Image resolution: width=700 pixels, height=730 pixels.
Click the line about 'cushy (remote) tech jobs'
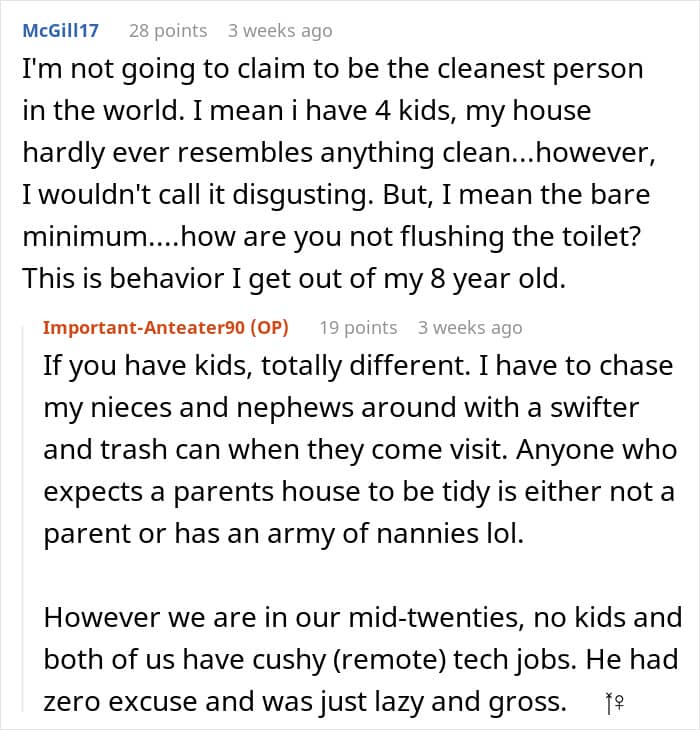point(361,660)
